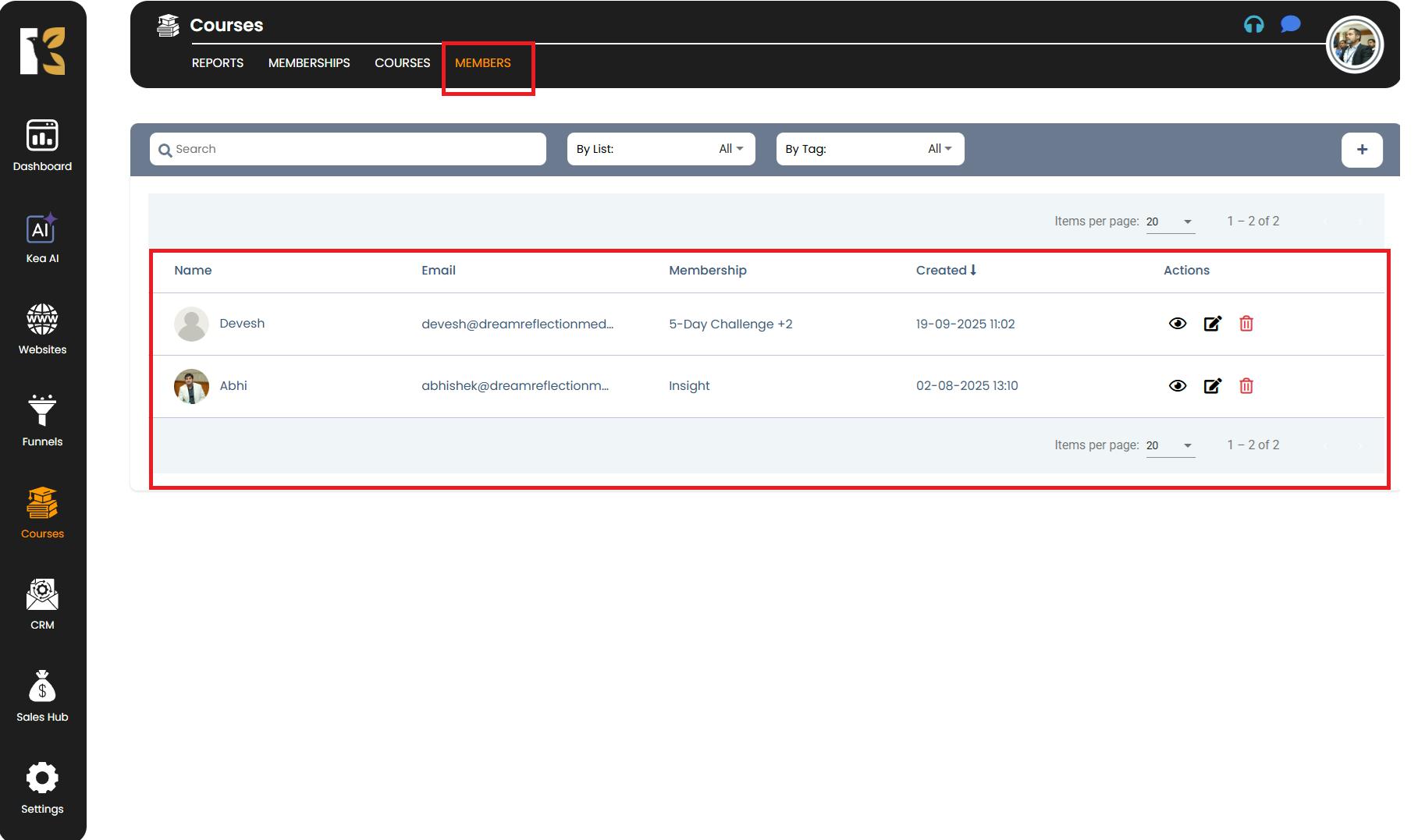Open the Sales Hub section
Image resolution: width=1418 pixels, height=840 pixels.
42,696
